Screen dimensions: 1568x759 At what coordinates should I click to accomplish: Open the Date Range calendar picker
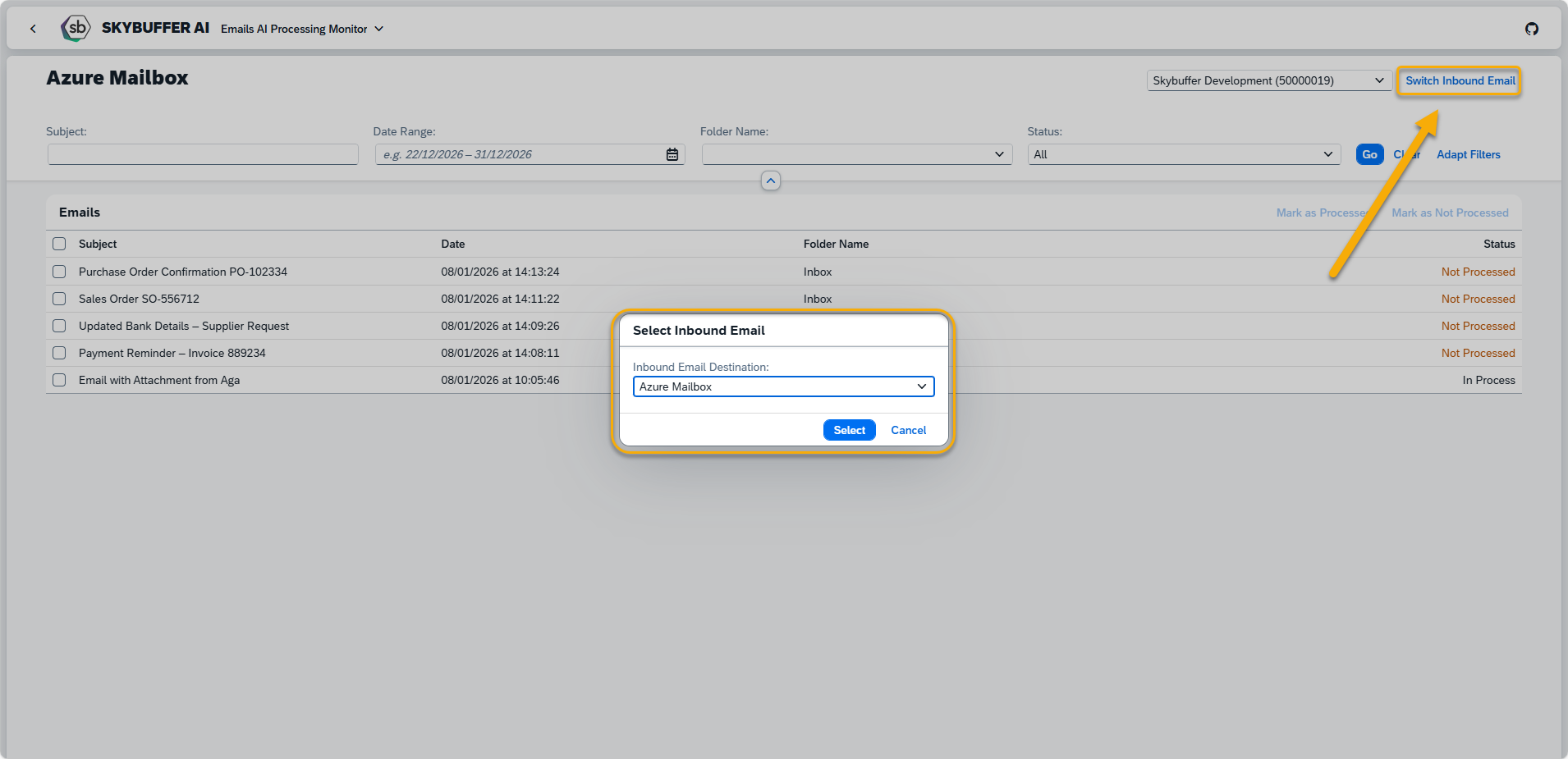point(672,154)
